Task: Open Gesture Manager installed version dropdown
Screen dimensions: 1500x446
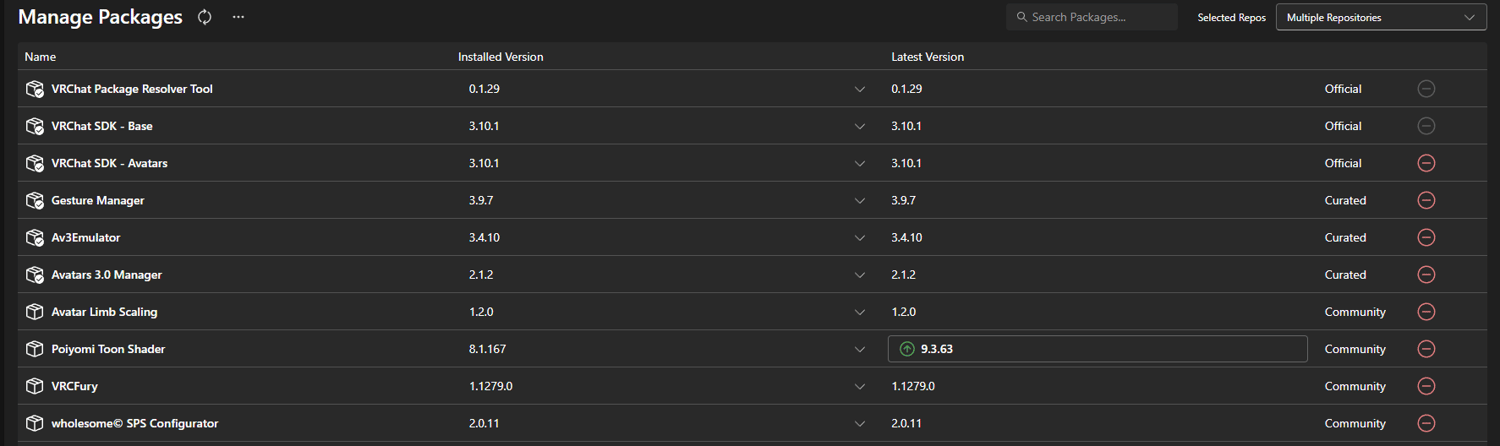Action: [860, 200]
